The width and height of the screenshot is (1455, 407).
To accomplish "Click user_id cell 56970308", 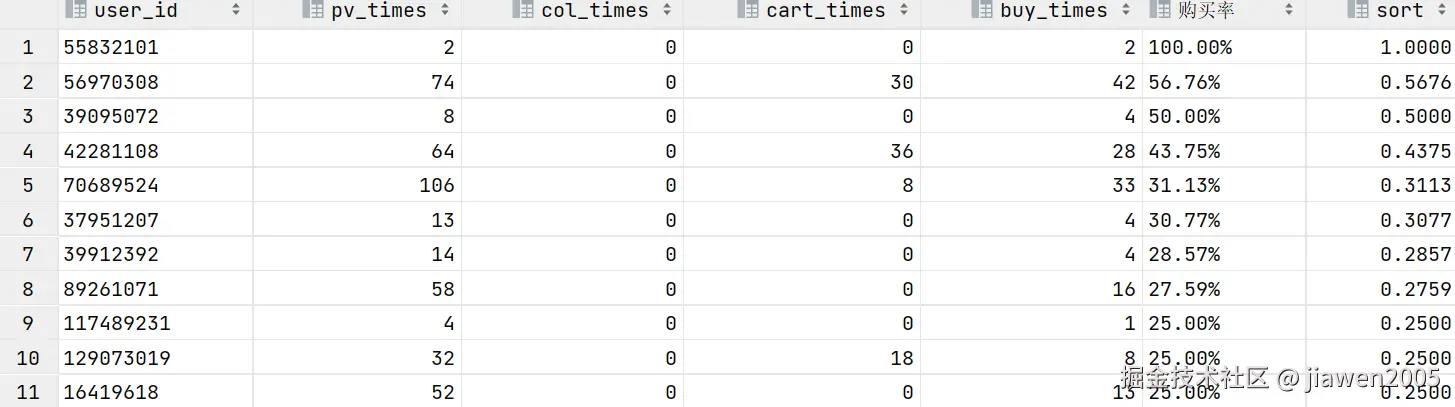I will click(111, 82).
